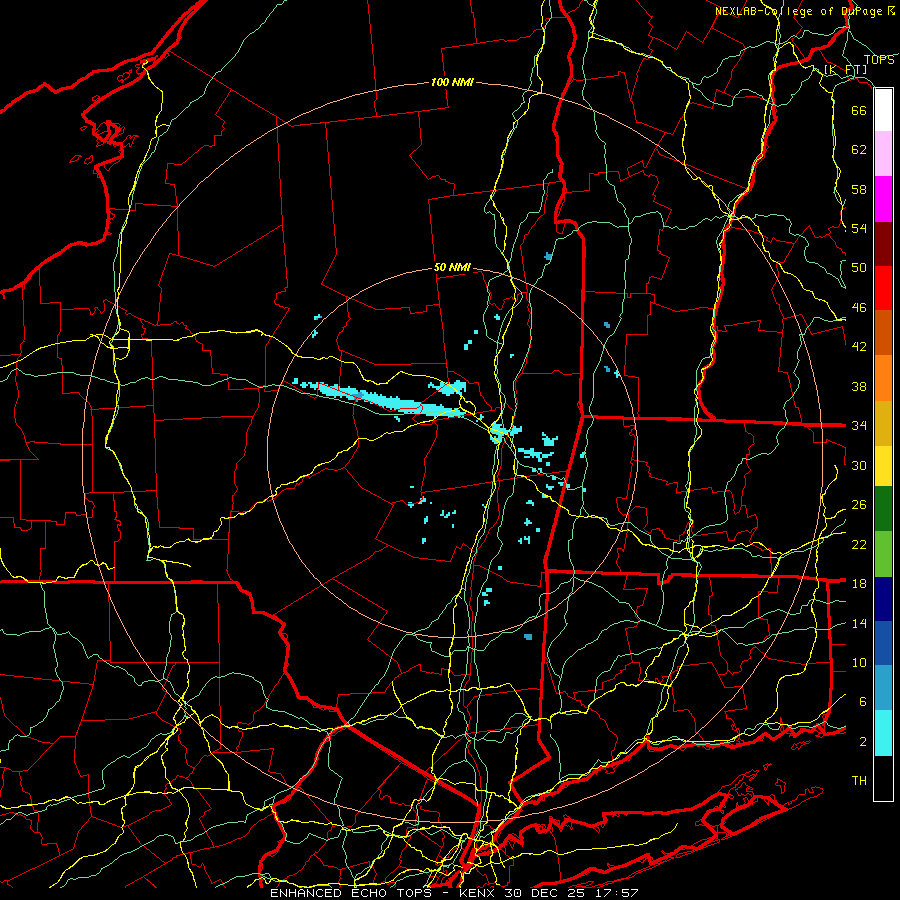Image resolution: width=900 pixels, height=900 pixels.
Task: Click the legend value '18'
Action: [859, 584]
